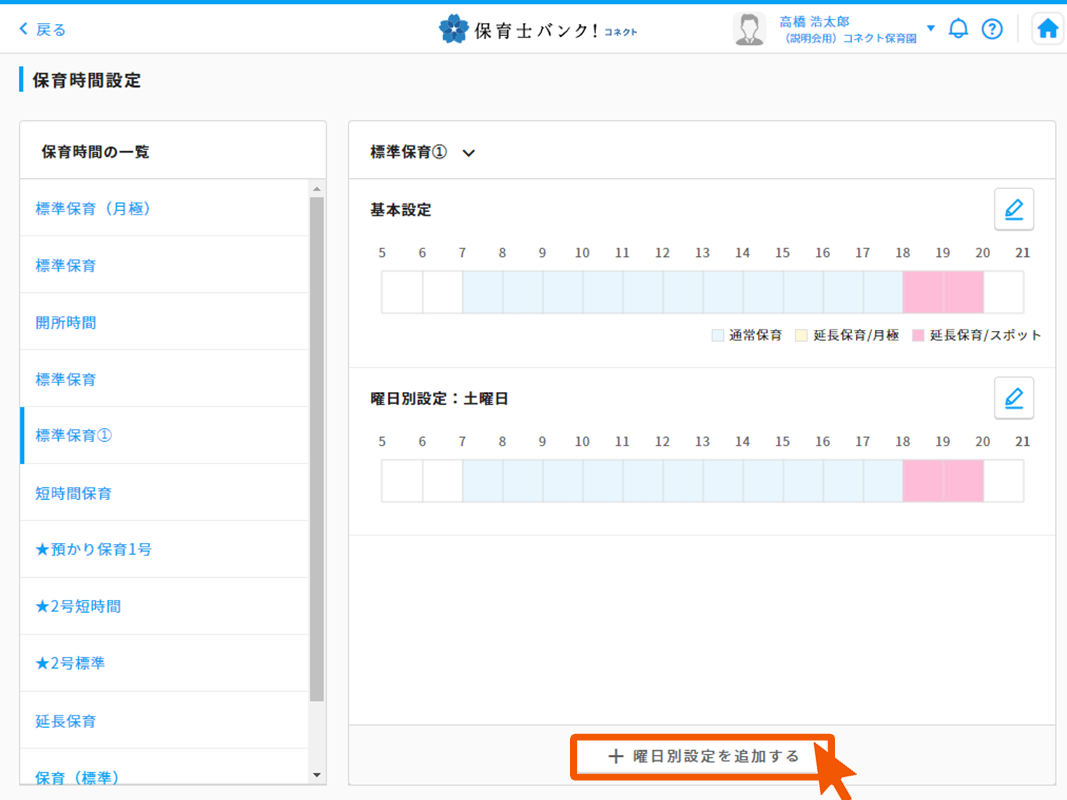Viewport: 1067px width, 800px height.
Task: Edit 土曜日 setting with the pencil icon
Action: (1013, 398)
